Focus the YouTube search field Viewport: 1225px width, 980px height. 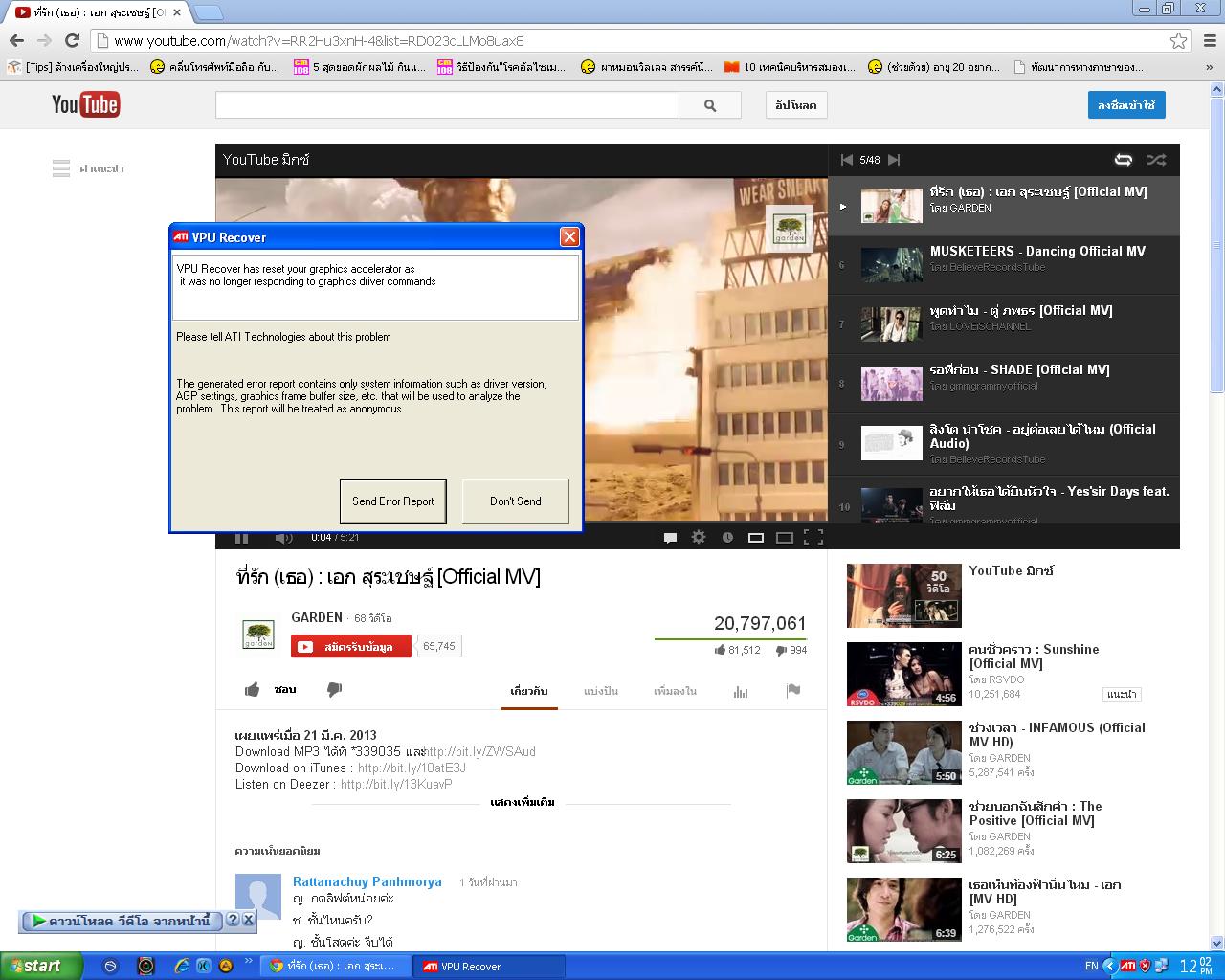(x=447, y=105)
